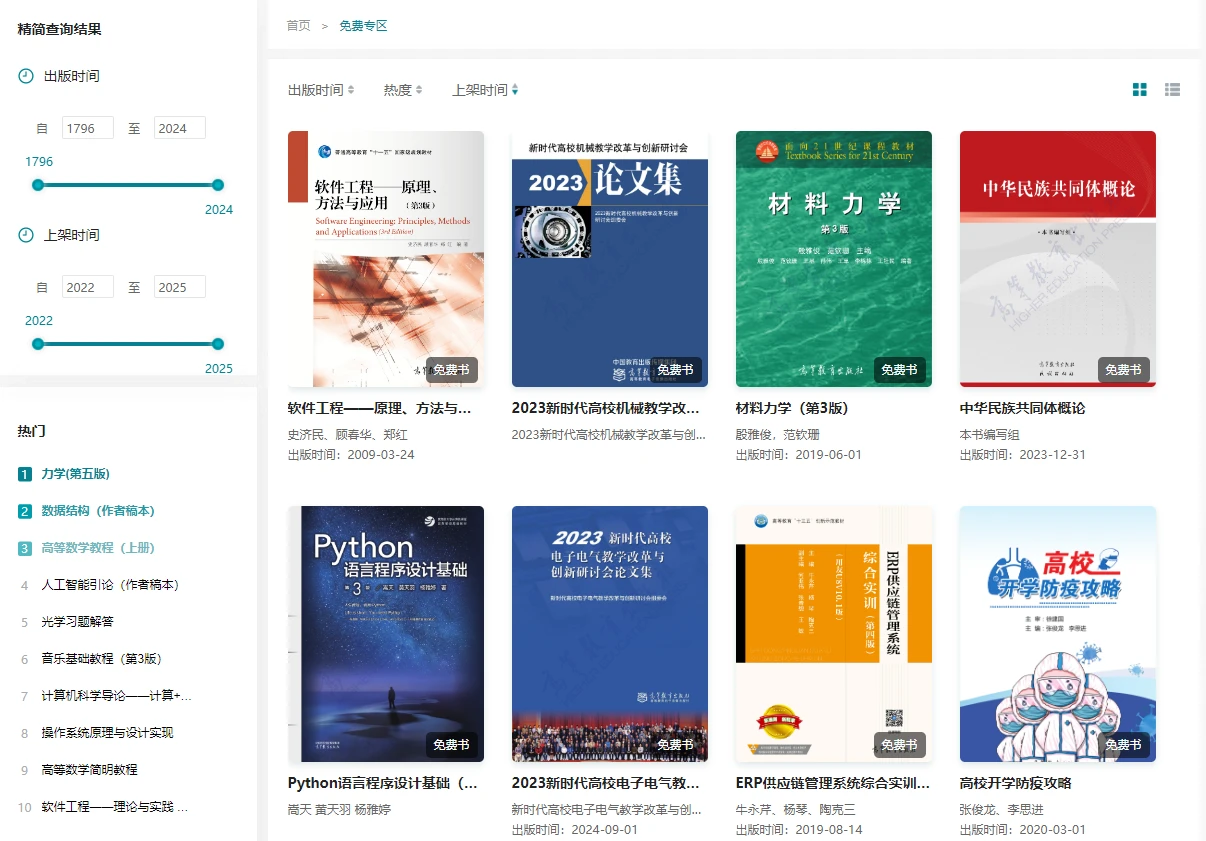Switch to list view layout

pos(1173,90)
